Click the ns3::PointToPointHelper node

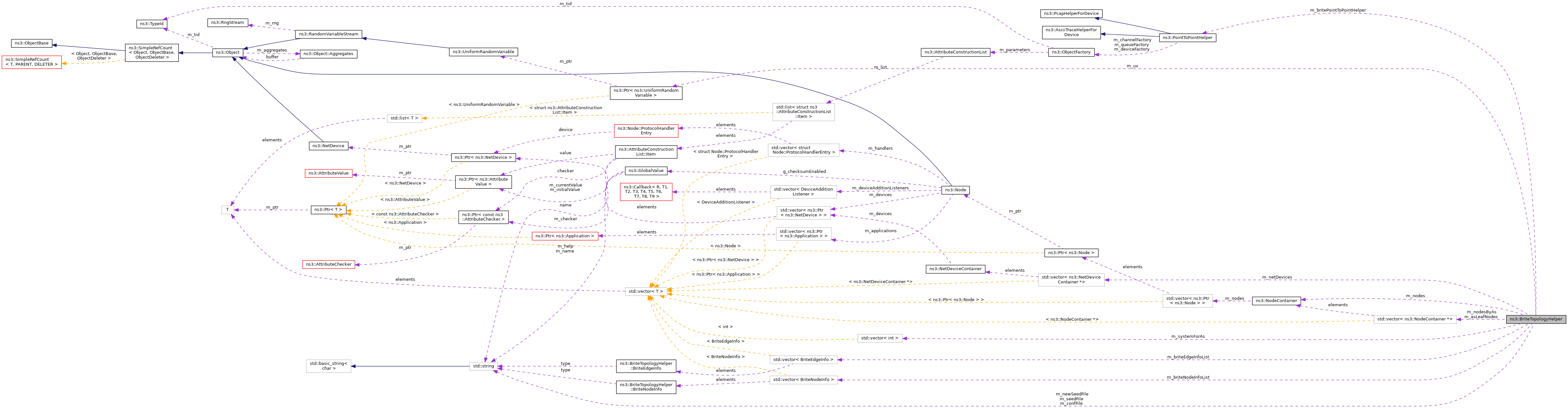[x=1187, y=38]
